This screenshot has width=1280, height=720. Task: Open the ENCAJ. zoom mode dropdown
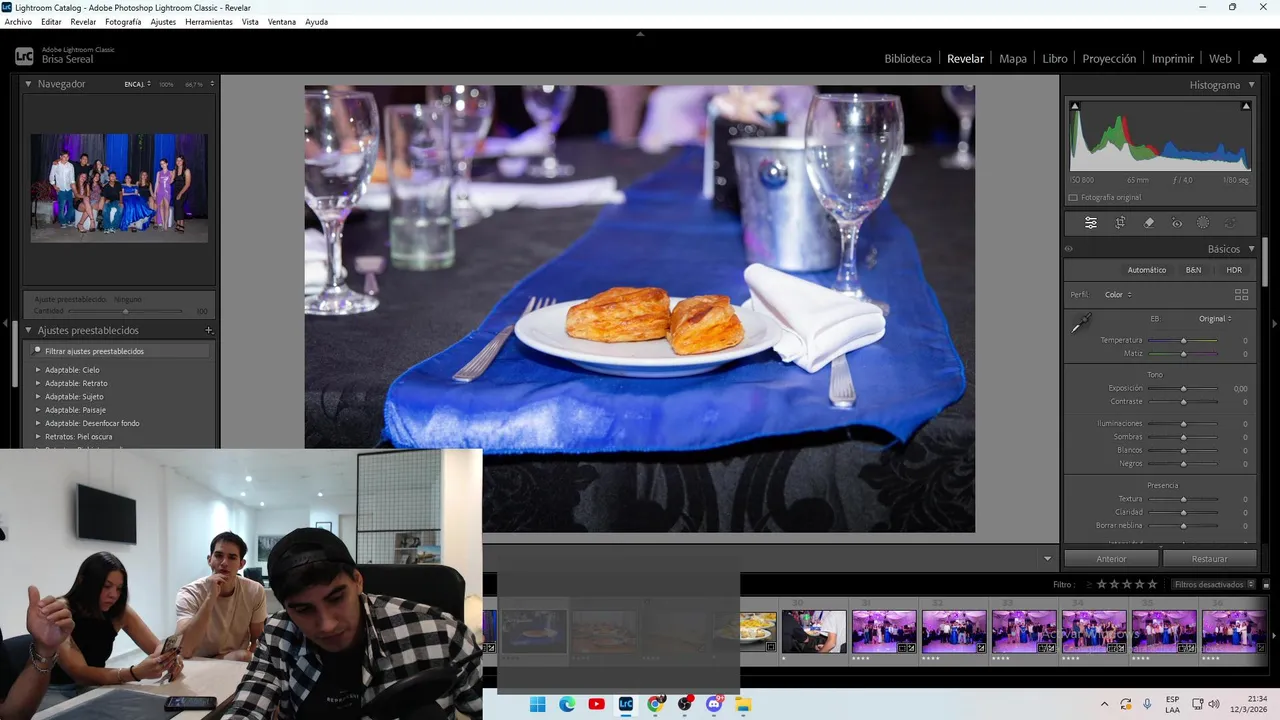click(137, 84)
